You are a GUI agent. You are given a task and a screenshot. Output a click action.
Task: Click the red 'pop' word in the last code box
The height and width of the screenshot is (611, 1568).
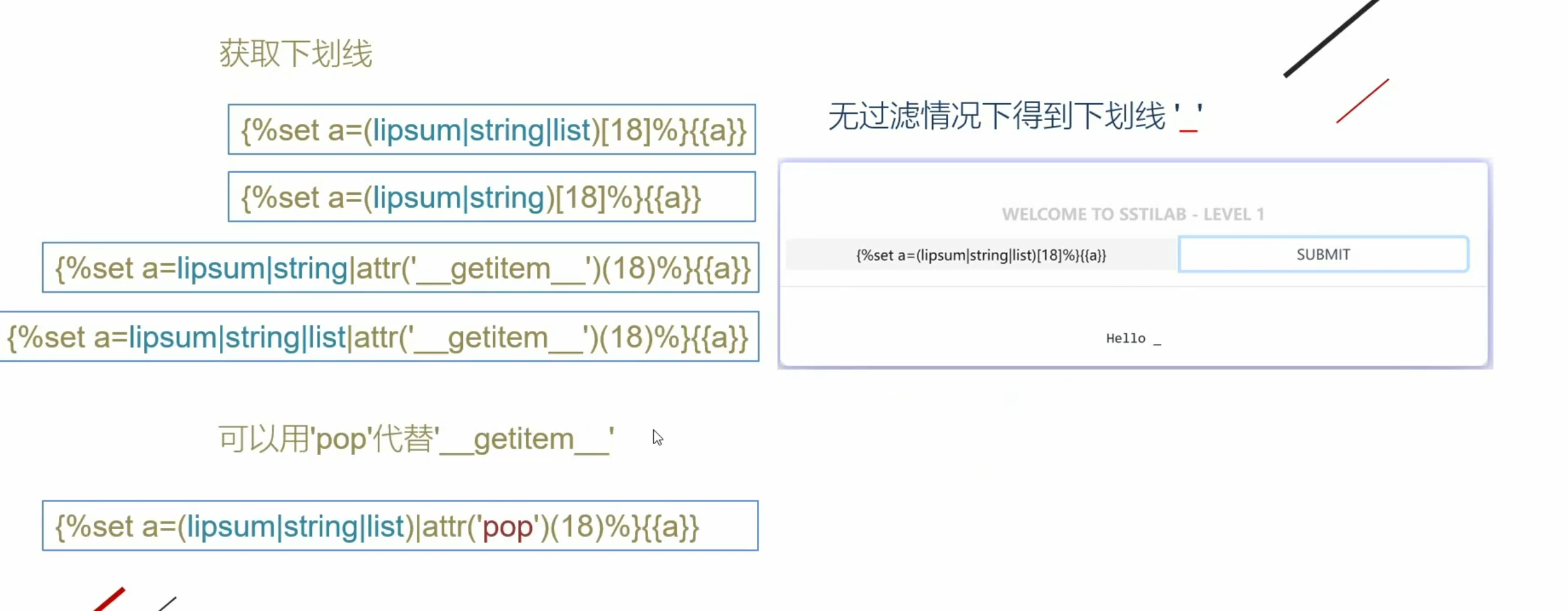point(508,527)
